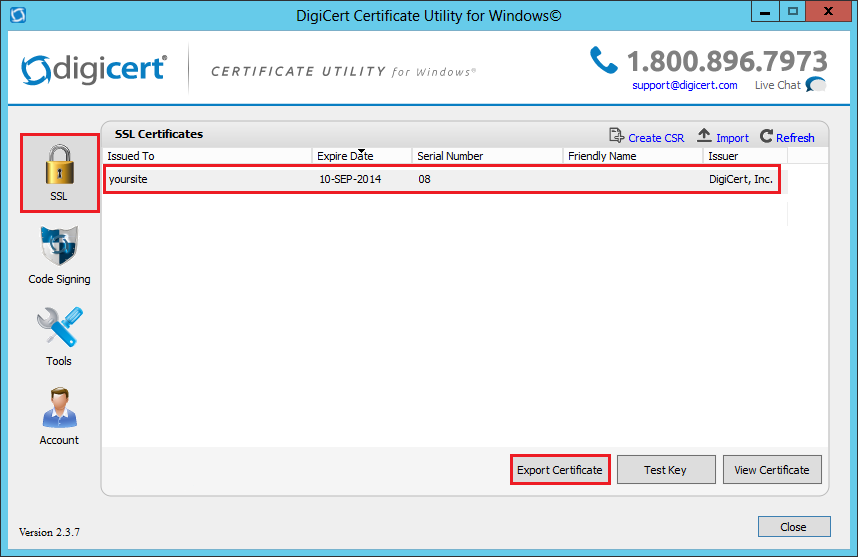858x557 pixels.
Task: Sort by Issued To column
Action: click(206, 156)
